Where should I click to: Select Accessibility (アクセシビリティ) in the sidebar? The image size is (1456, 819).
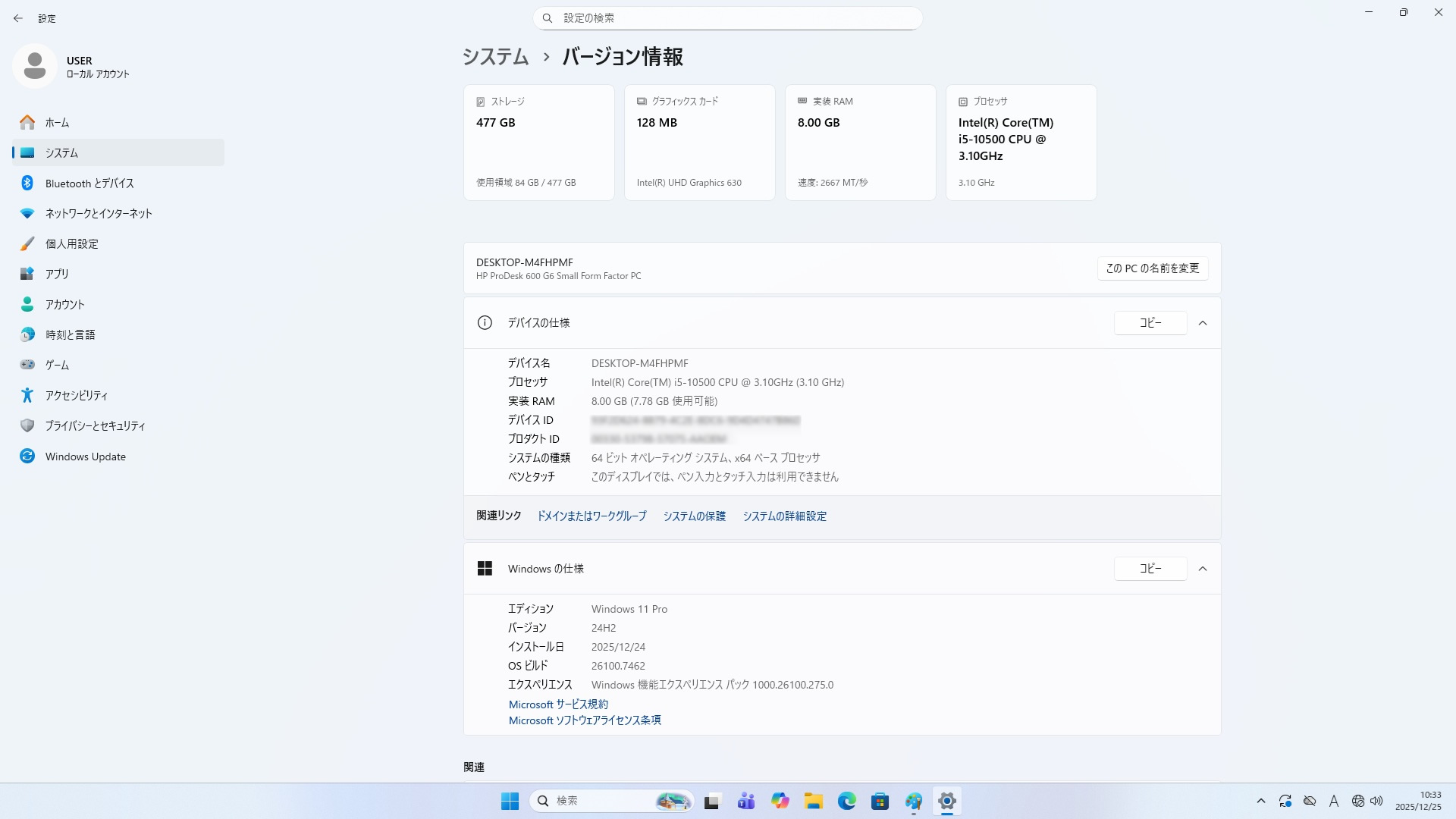[x=76, y=395]
